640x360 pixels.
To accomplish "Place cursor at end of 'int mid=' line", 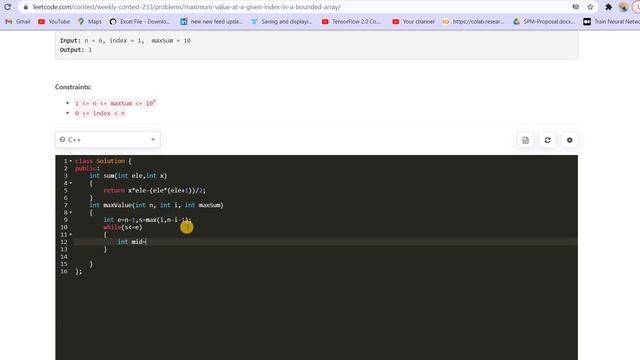I will (x=146, y=242).
